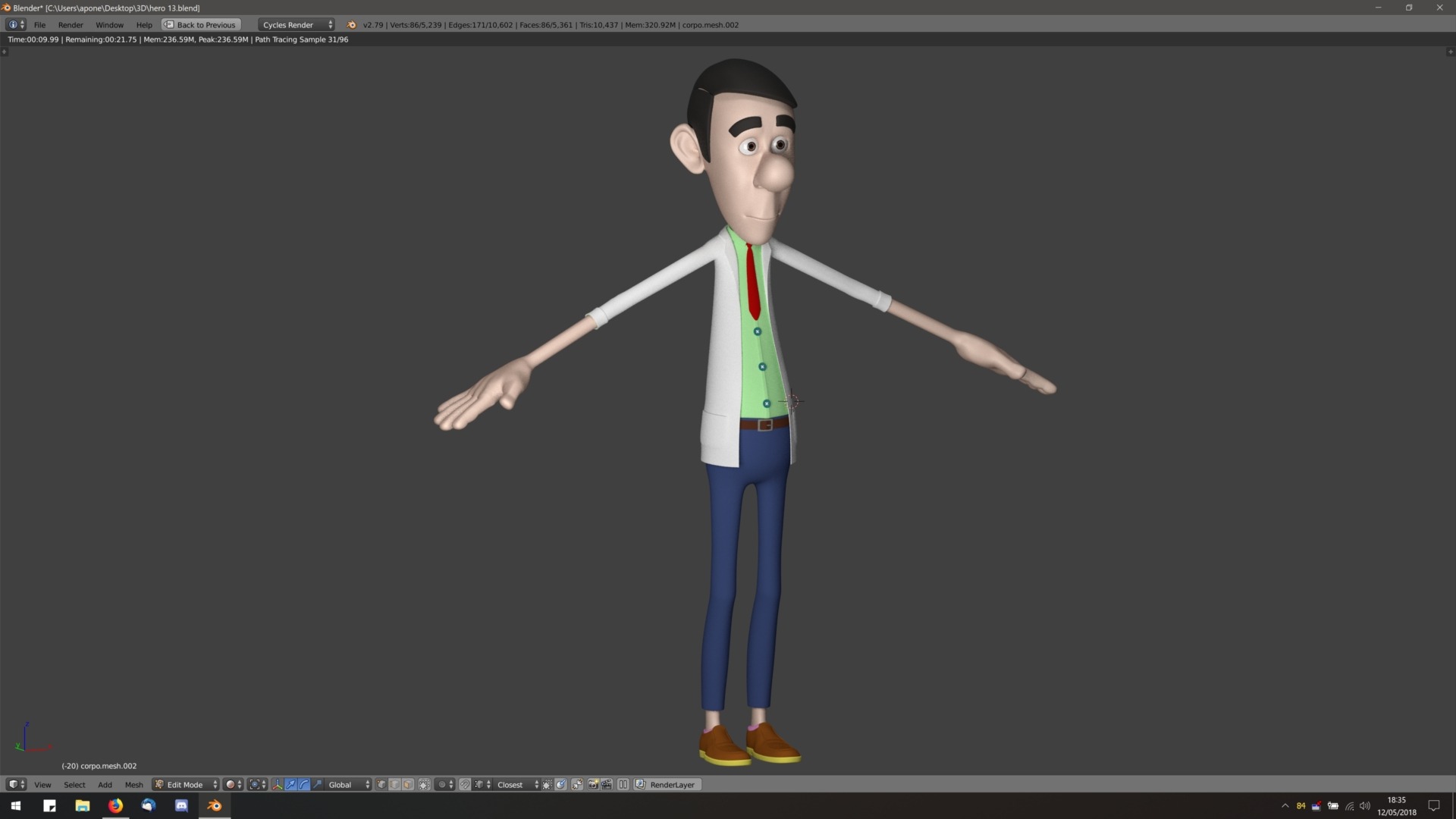Select the scale manipulator icon
This screenshot has height=819, width=1456.
click(317, 785)
